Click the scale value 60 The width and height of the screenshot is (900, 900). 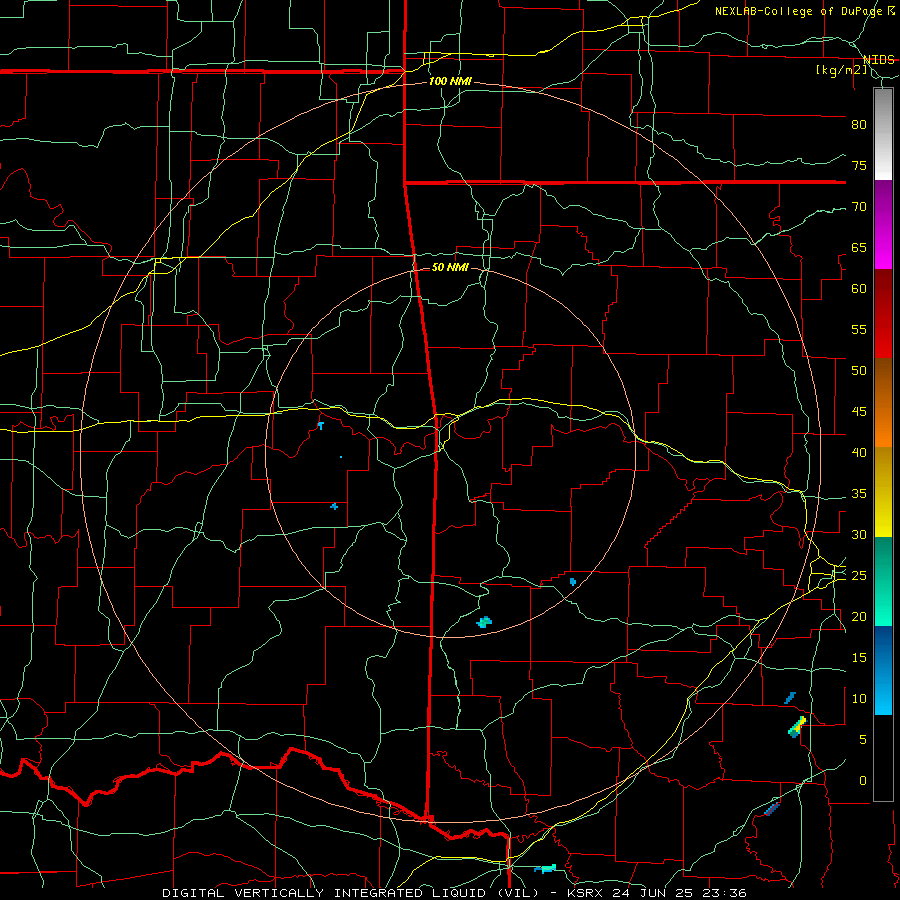tap(859, 288)
